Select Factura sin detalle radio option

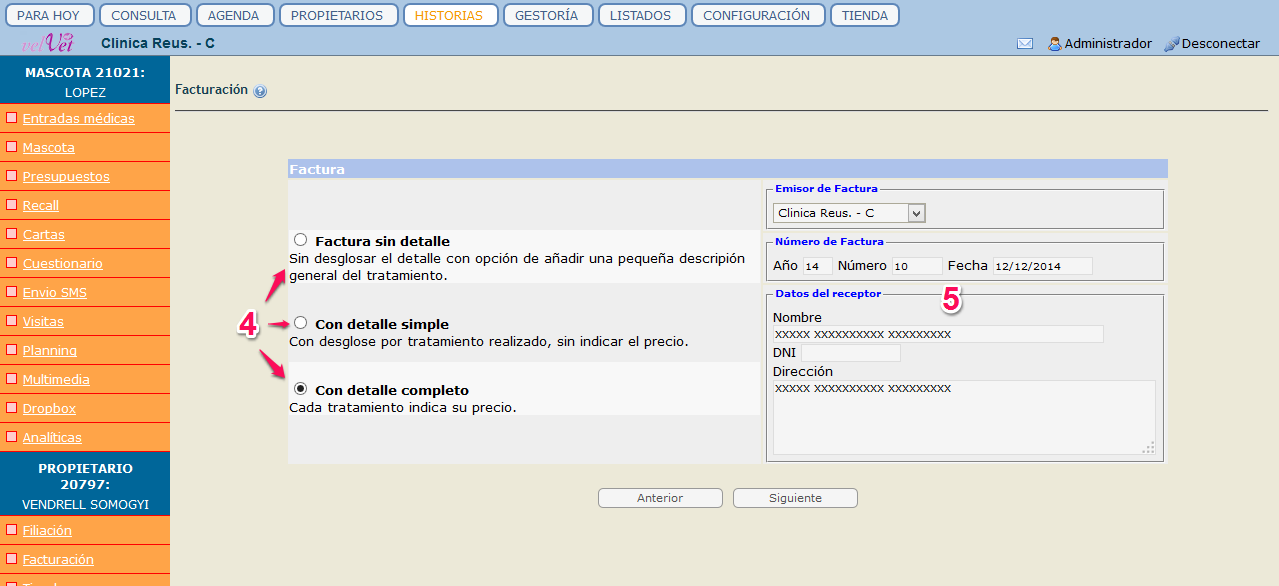[x=300, y=240]
